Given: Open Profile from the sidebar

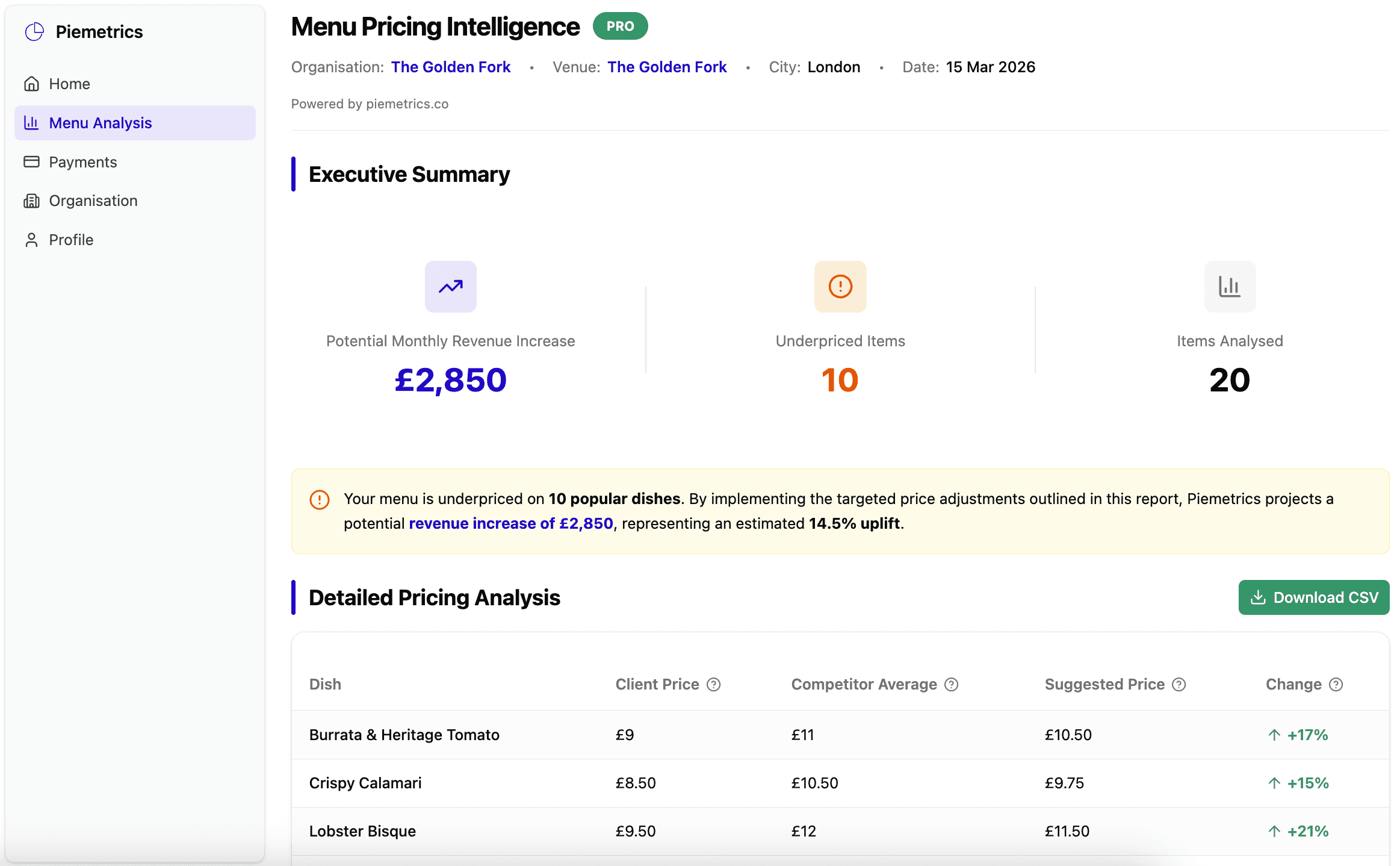Looking at the screenshot, I should 71,240.
